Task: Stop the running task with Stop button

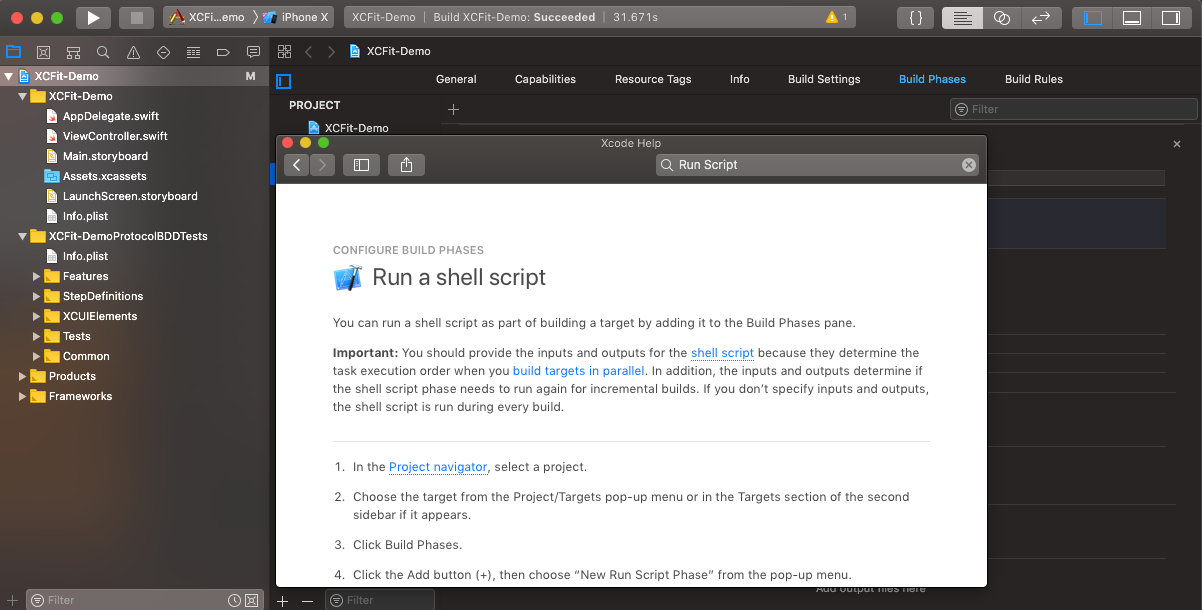Action: [x=137, y=17]
